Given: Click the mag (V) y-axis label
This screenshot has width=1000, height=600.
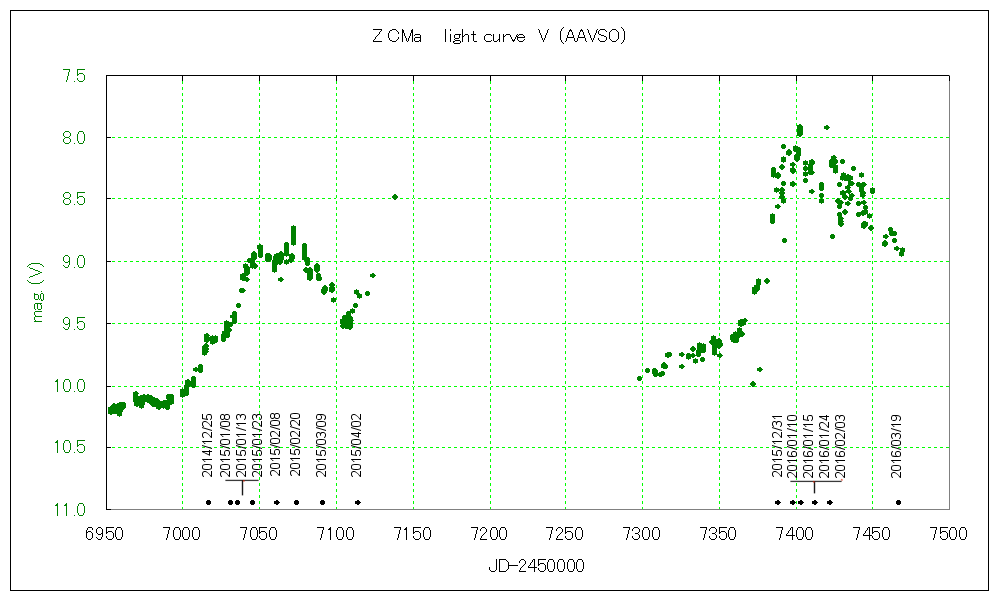Looking at the screenshot, I should [x=38, y=291].
